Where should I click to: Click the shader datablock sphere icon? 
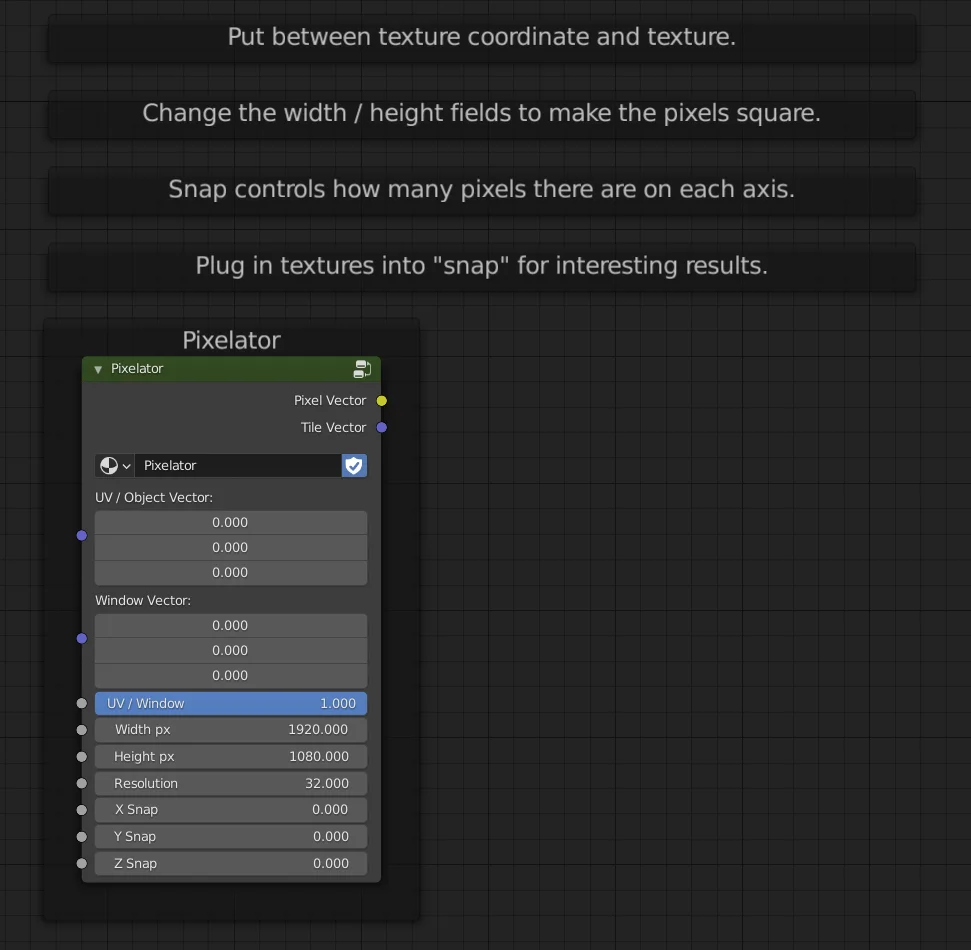click(106, 465)
